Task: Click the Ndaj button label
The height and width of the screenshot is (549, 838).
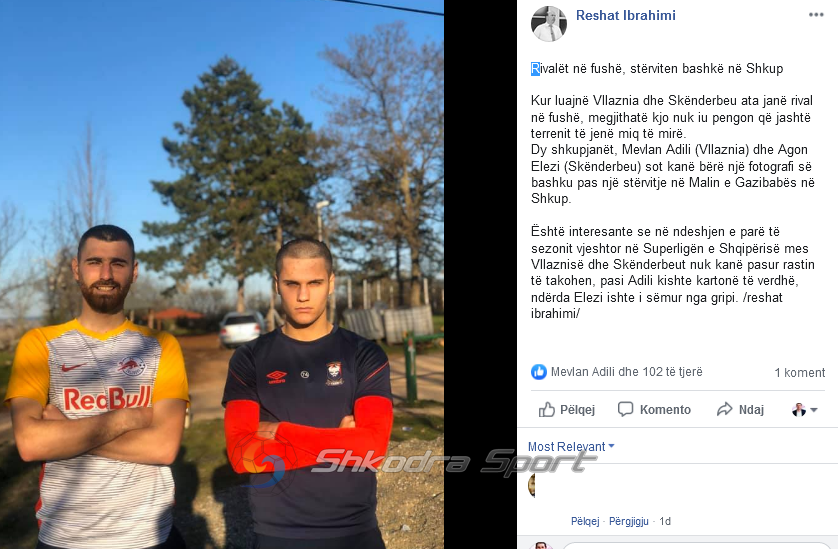Action: (751, 410)
